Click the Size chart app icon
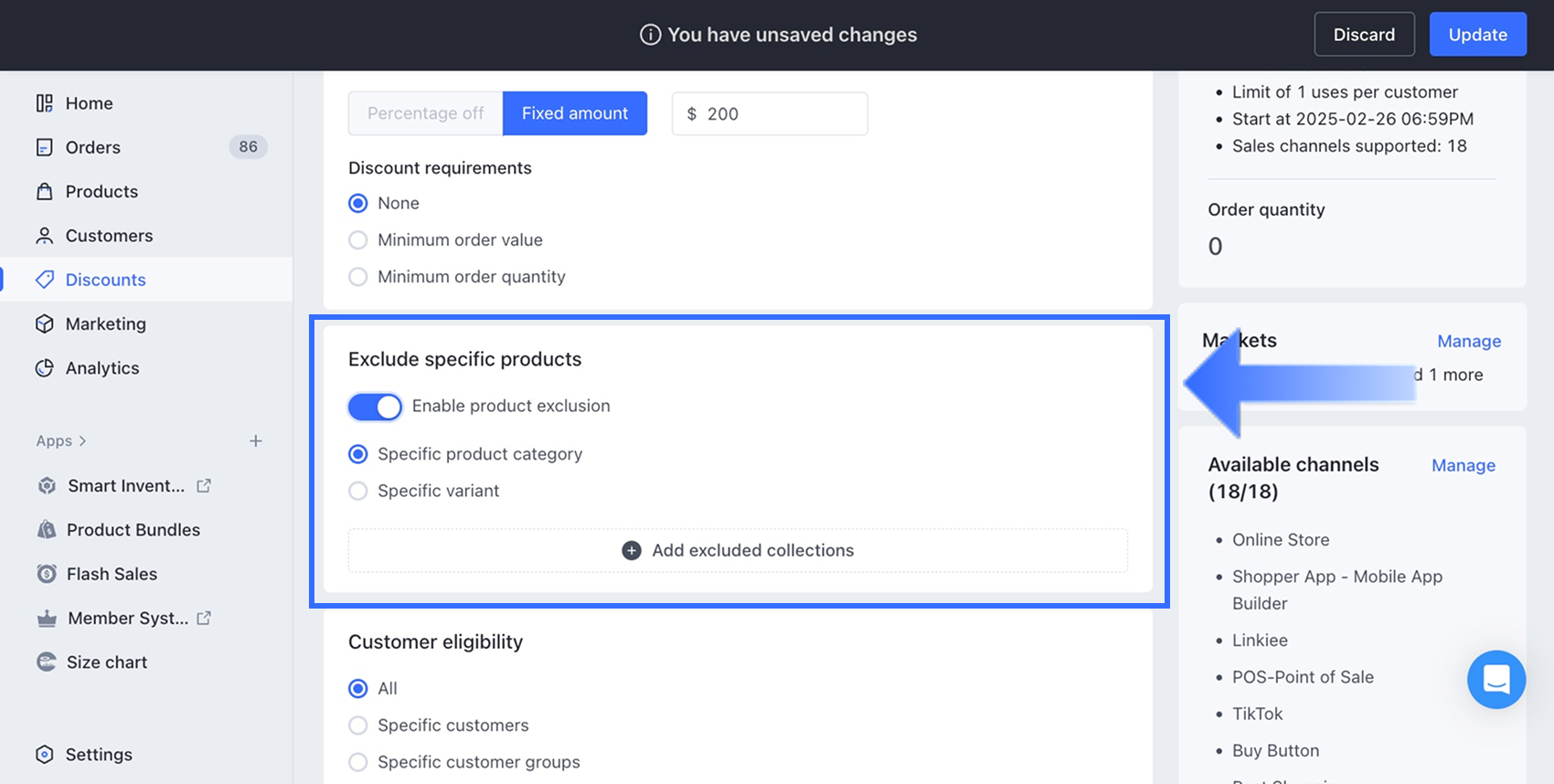 [47, 662]
